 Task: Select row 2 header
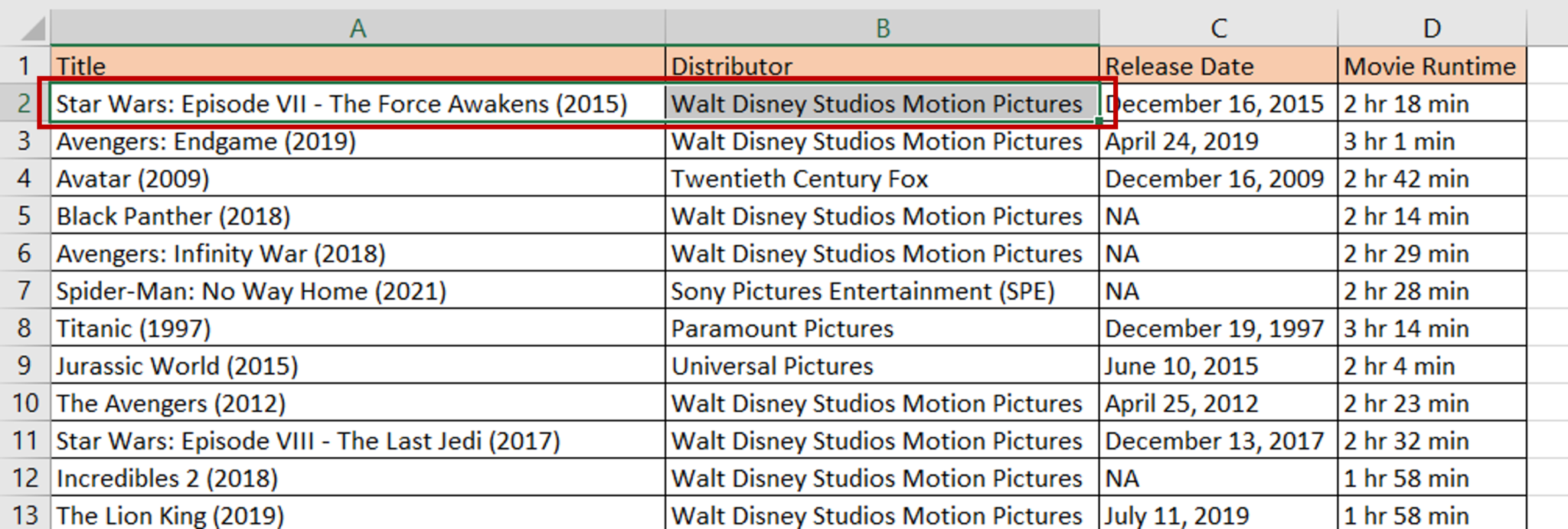pyautogui.click(x=24, y=103)
